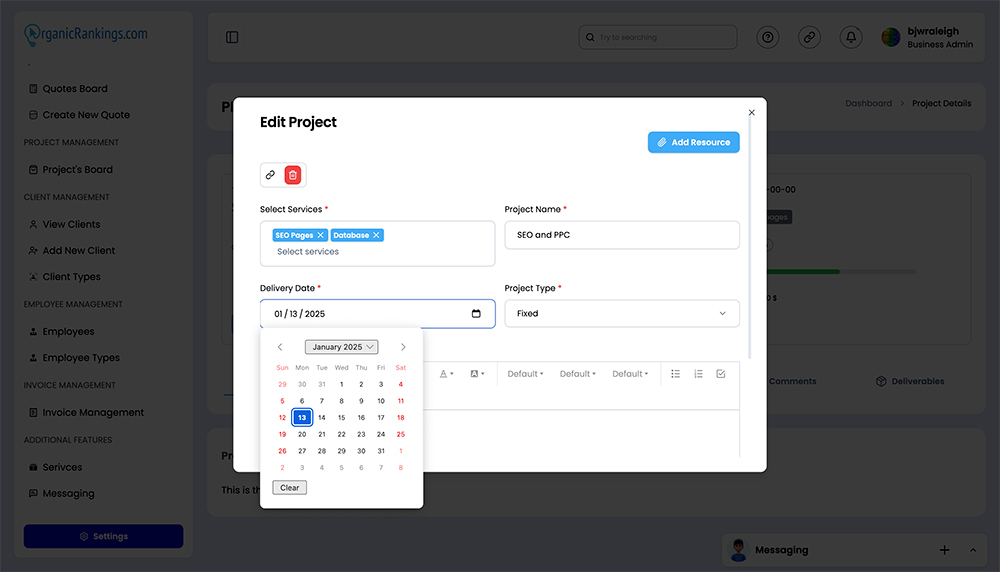Screen dimensions: 1000x572
Task: Open Messaging in sidebar
Action: pyautogui.click(x=61, y=494)
